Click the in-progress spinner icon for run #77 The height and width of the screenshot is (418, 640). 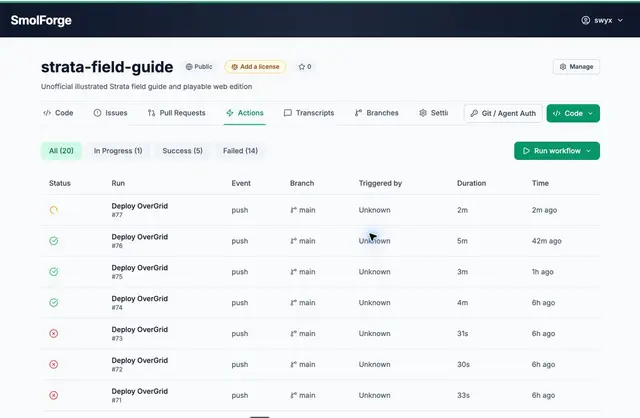click(x=53, y=210)
